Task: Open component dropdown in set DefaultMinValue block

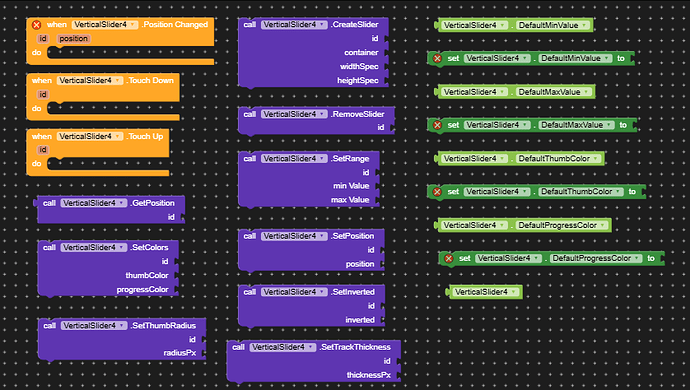Action: tap(497, 58)
